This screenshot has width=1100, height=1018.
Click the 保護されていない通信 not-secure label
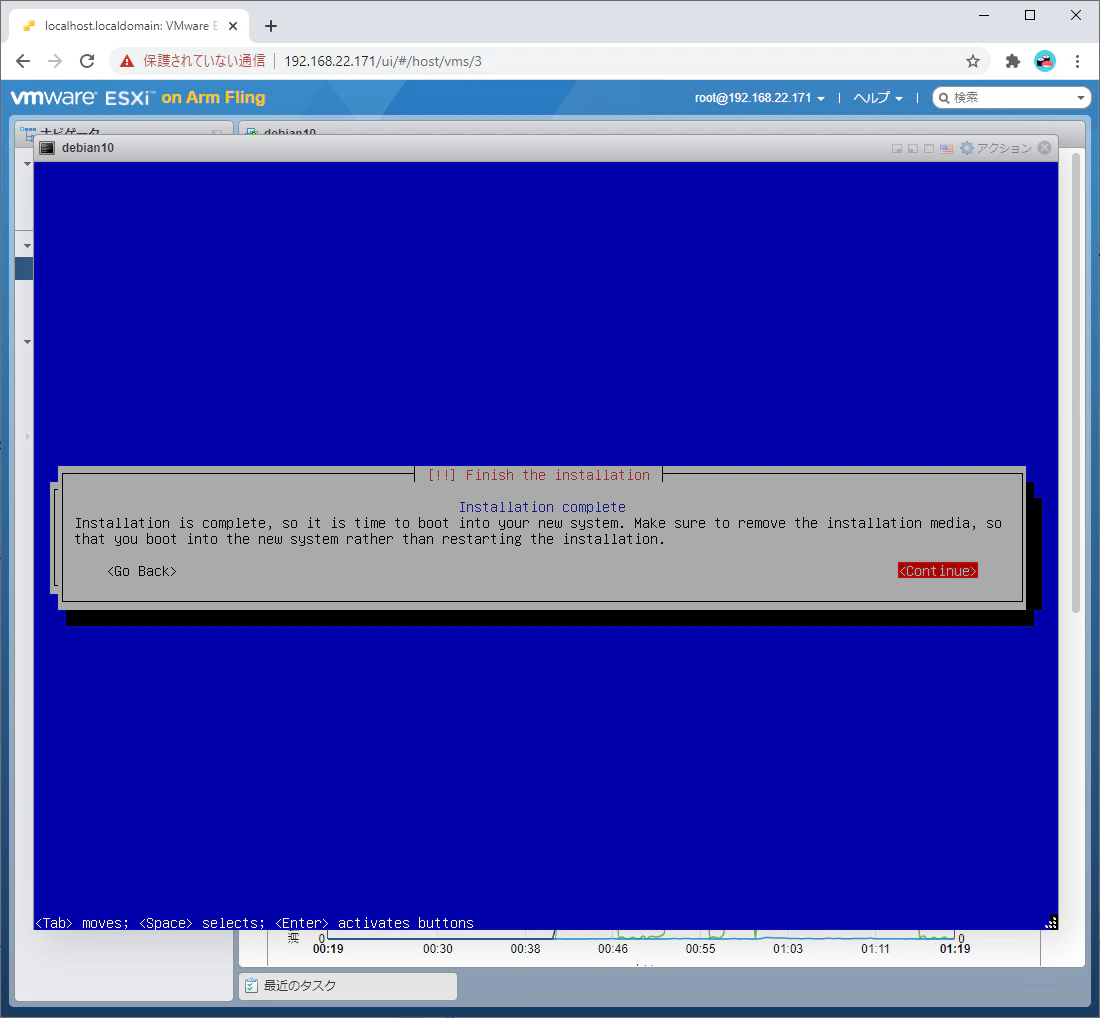pyautogui.click(x=204, y=61)
